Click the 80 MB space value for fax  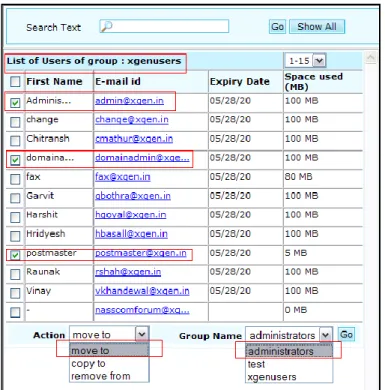pyautogui.click(x=298, y=177)
